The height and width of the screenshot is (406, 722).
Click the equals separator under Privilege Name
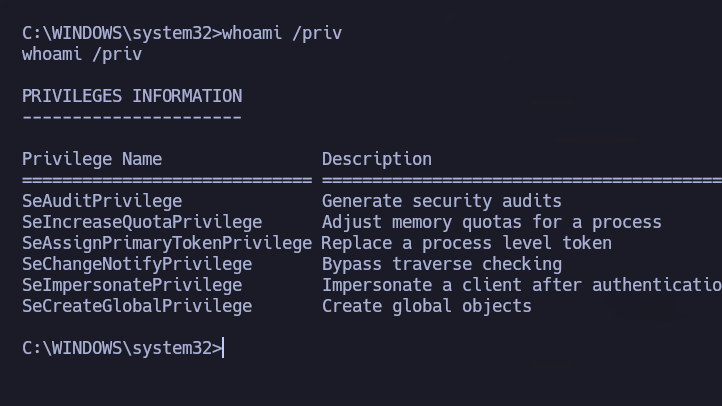[167, 180]
